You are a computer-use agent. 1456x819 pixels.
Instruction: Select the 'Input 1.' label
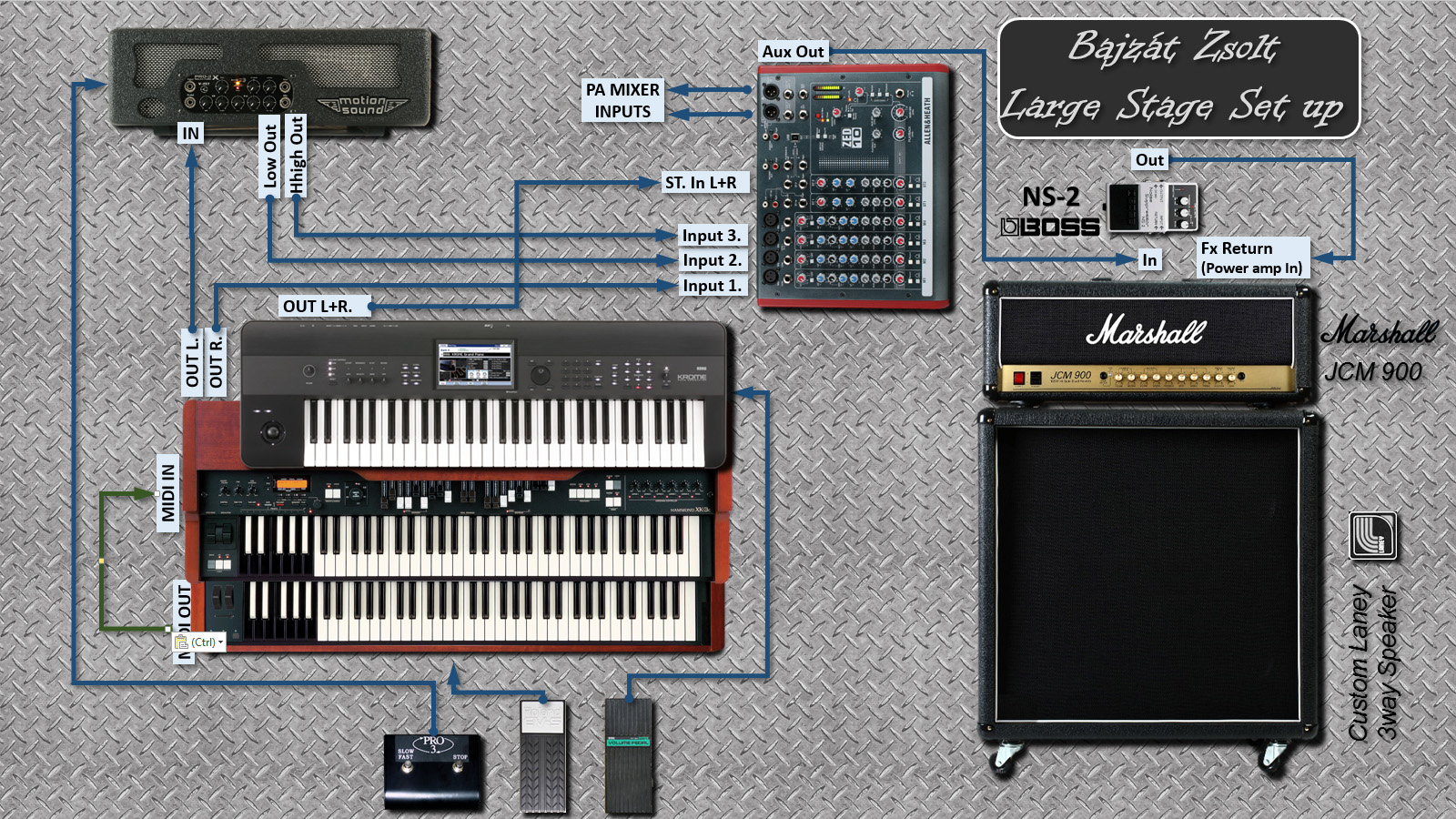coord(713,286)
